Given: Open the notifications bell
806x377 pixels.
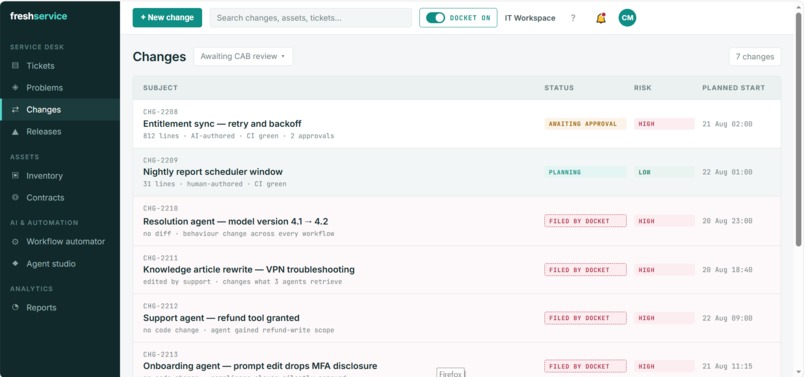Looking at the screenshot, I should 600,18.
